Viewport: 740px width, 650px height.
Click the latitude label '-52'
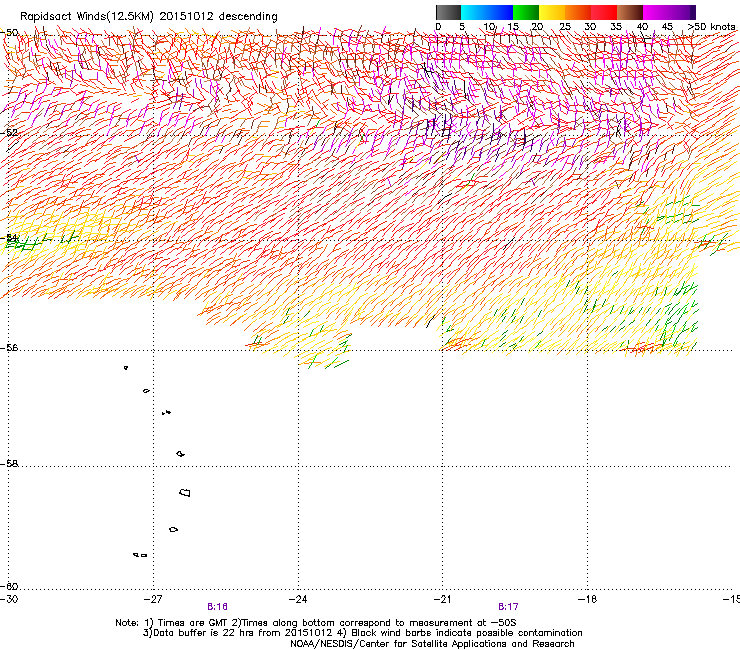(9, 133)
